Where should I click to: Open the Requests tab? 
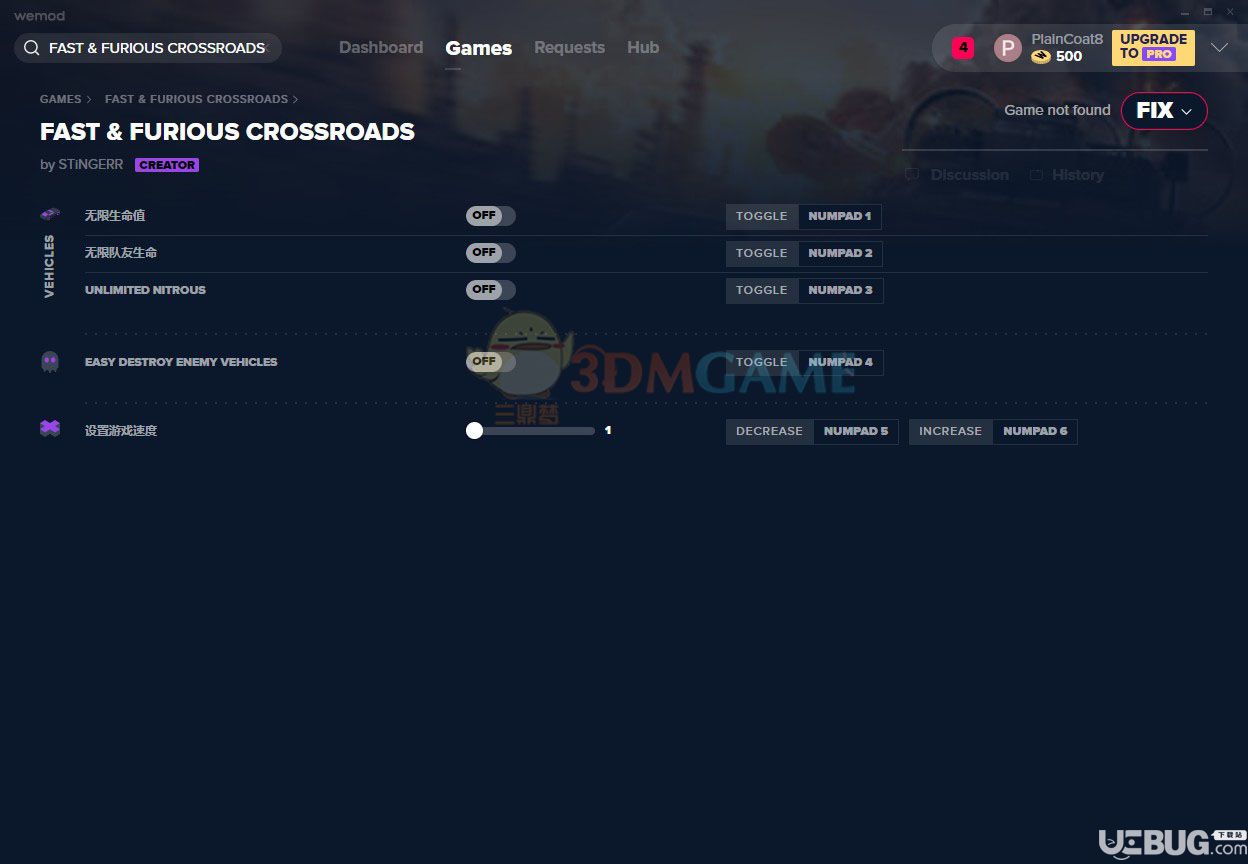pyautogui.click(x=569, y=48)
